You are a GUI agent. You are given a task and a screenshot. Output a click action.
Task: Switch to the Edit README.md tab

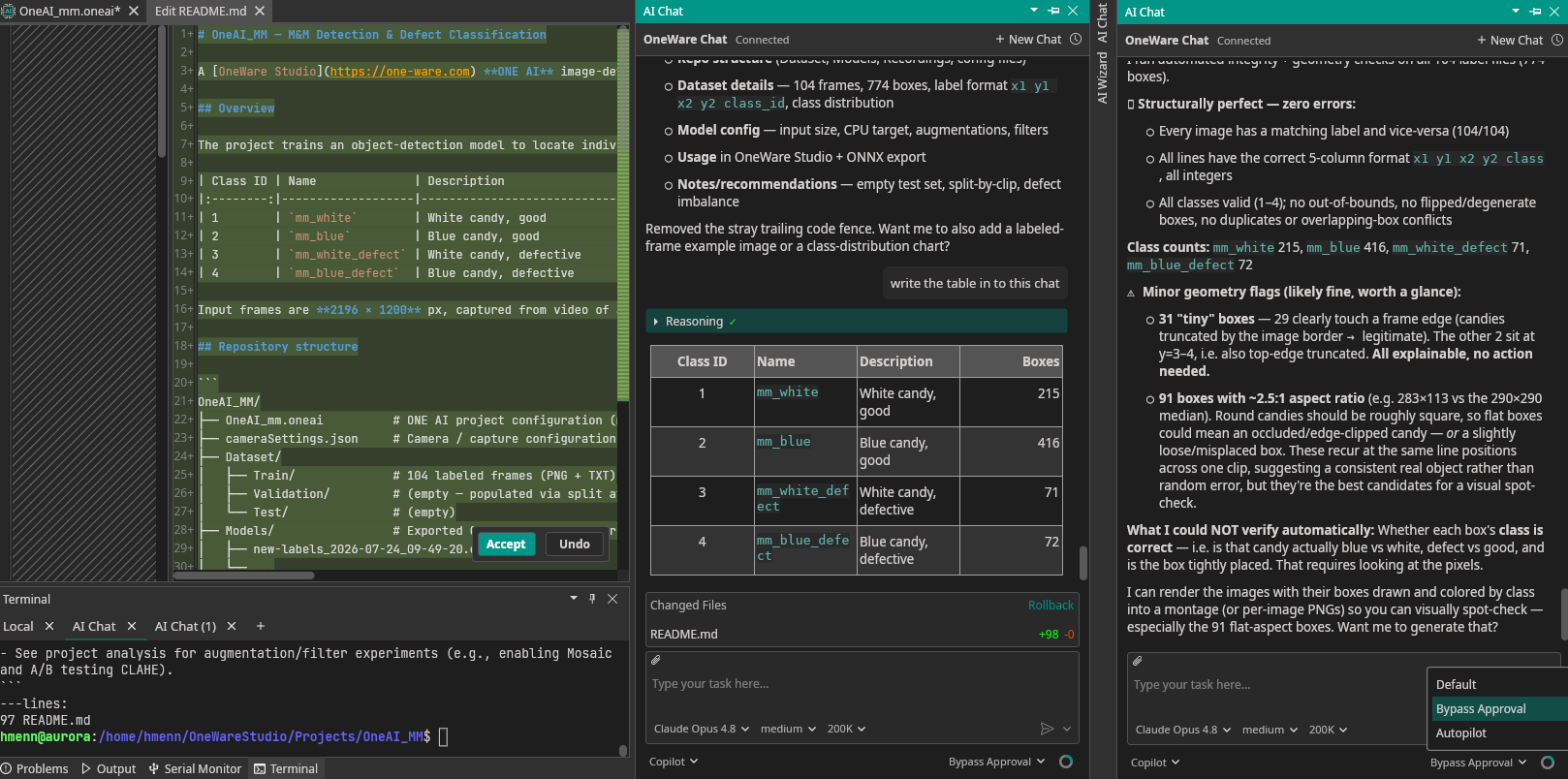(x=201, y=11)
